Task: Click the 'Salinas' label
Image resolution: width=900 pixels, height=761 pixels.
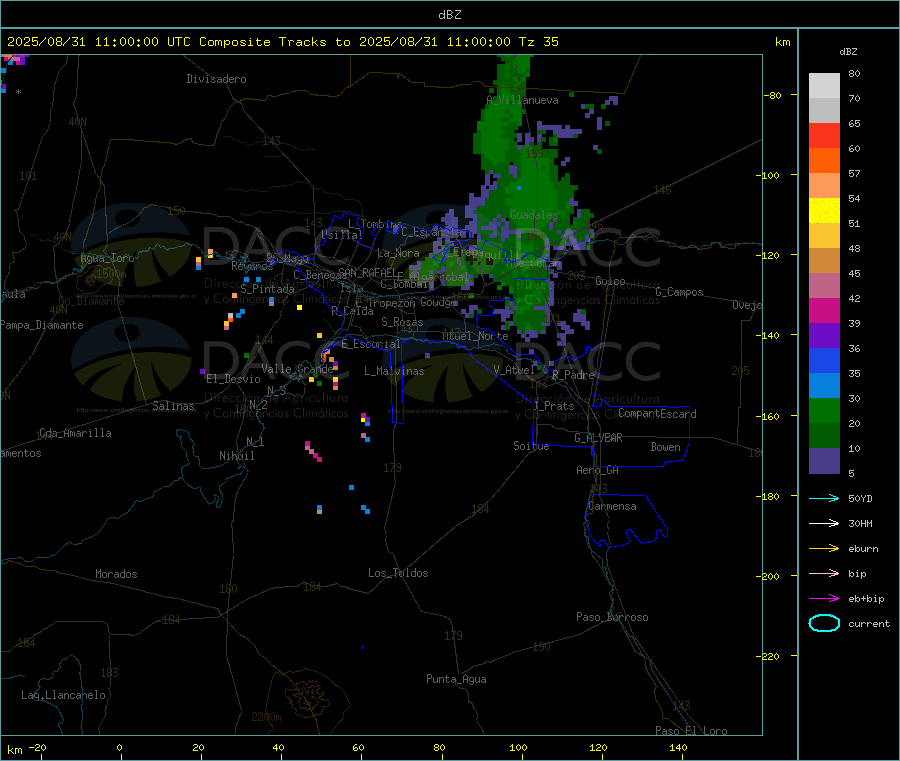Action: (173, 406)
